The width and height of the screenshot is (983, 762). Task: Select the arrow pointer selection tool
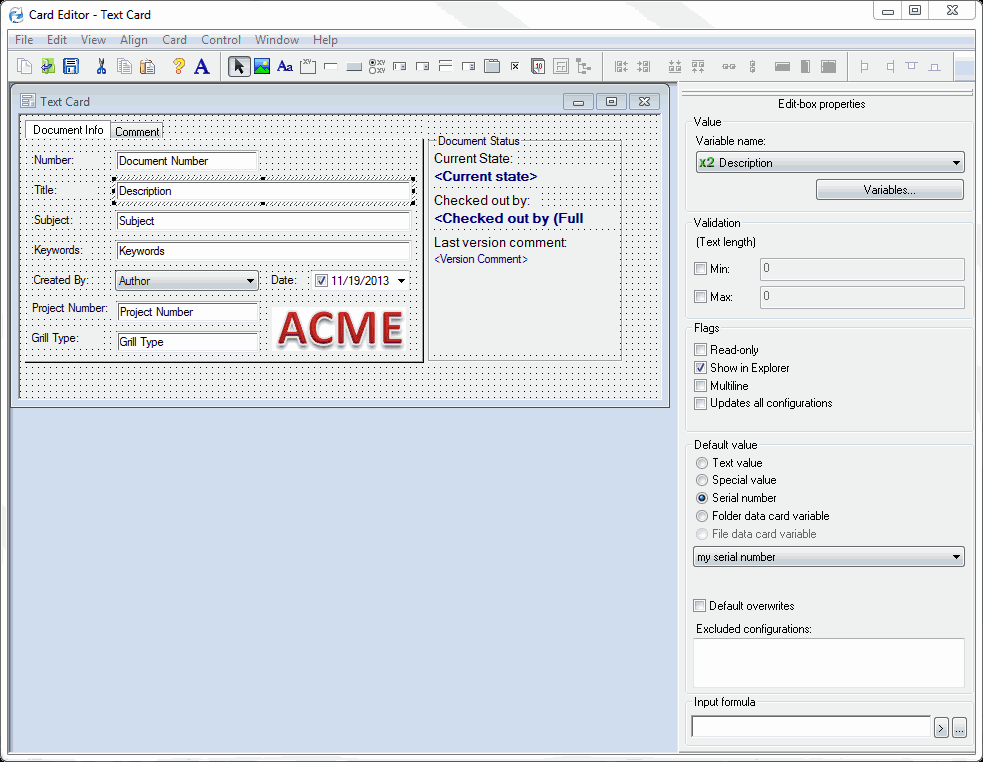[x=238, y=67]
